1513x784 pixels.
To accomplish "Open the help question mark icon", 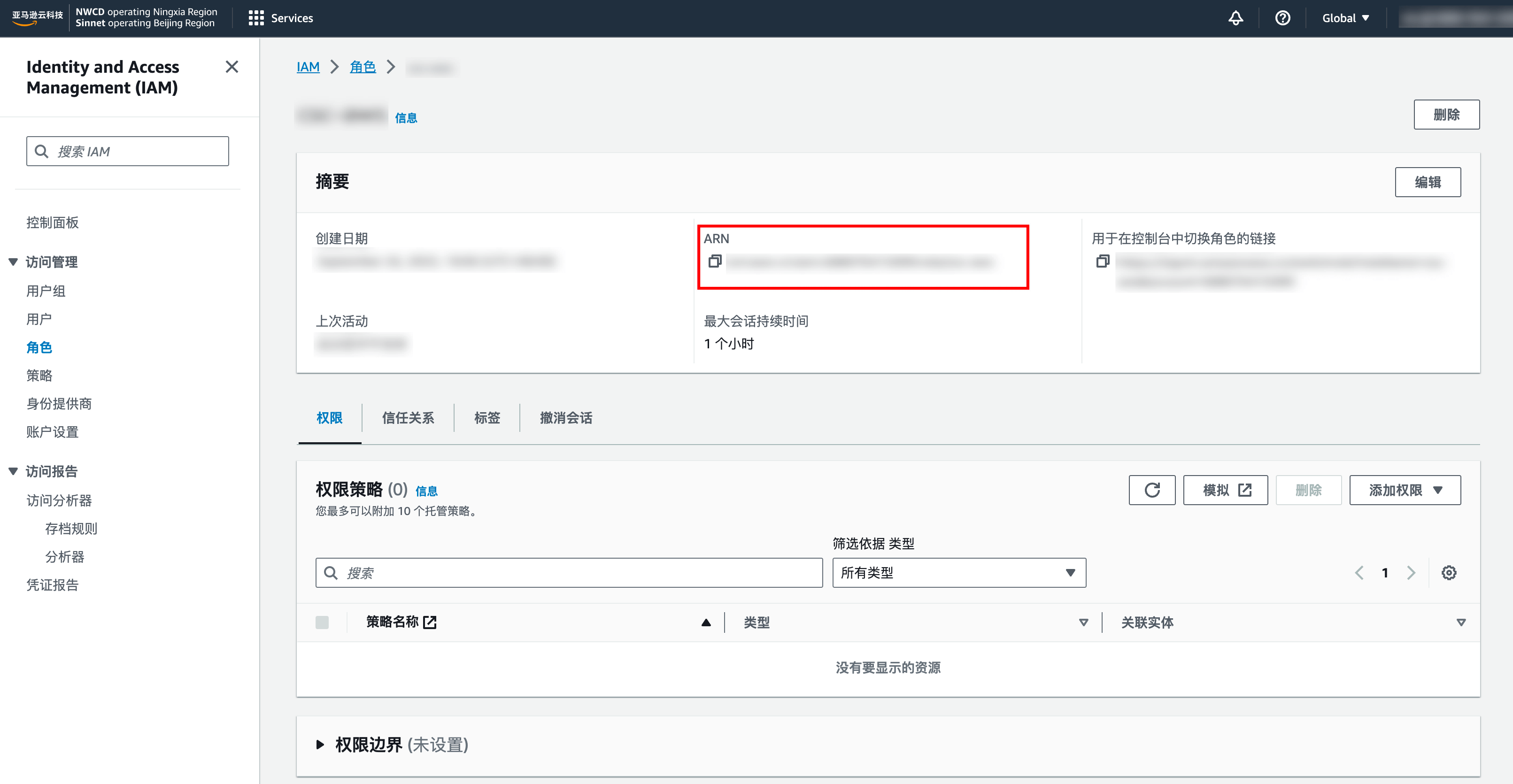I will [x=1282, y=18].
